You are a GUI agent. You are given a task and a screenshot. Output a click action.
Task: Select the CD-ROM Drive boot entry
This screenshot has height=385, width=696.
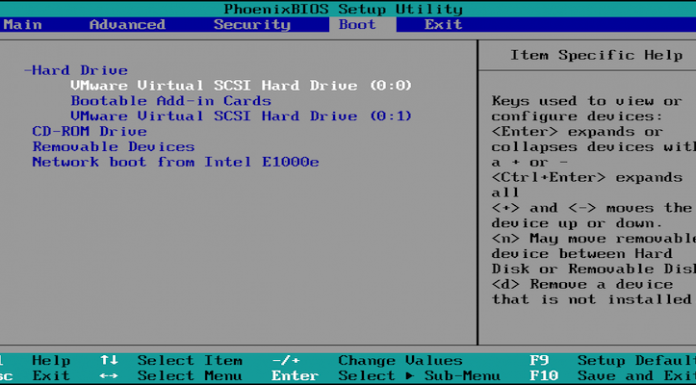(x=89, y=131)
